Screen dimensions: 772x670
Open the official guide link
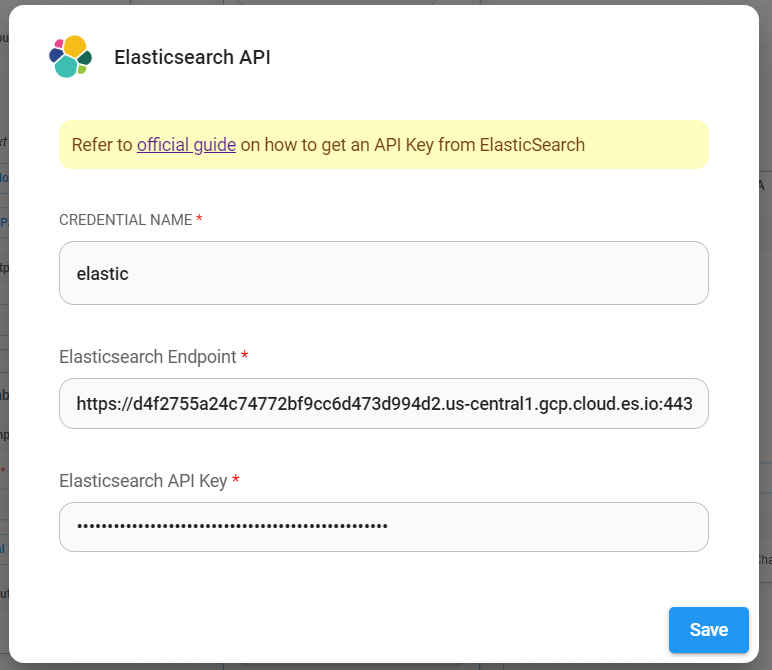[x=186, y=145]
